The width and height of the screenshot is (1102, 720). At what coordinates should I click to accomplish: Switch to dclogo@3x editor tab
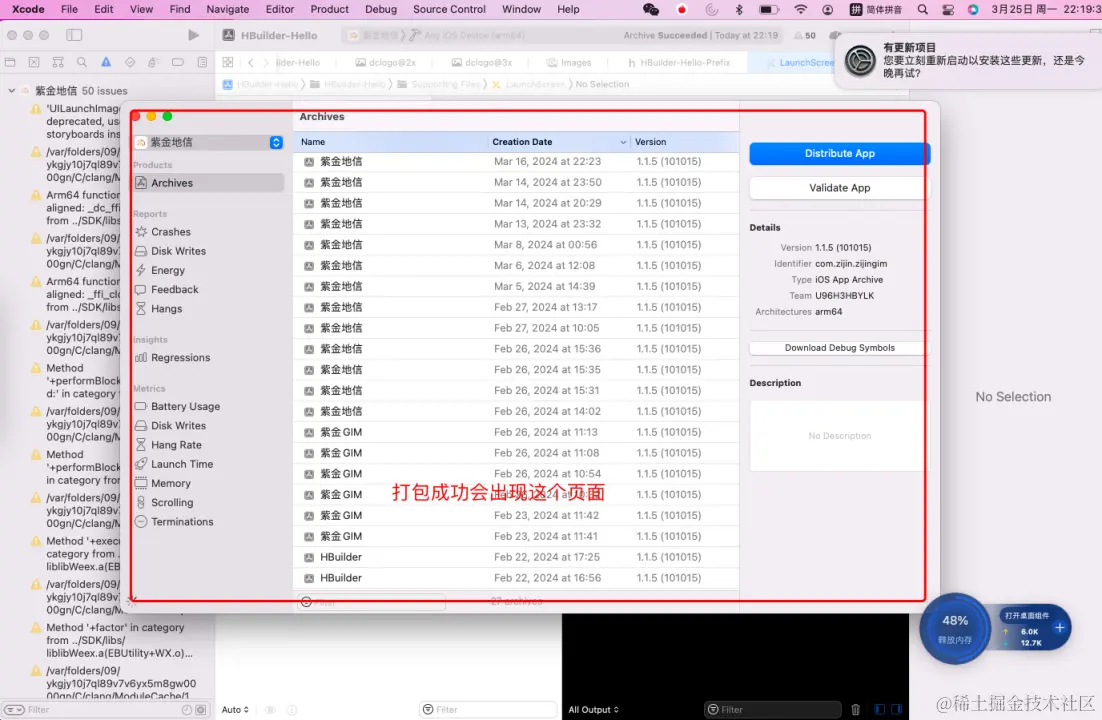482,63
